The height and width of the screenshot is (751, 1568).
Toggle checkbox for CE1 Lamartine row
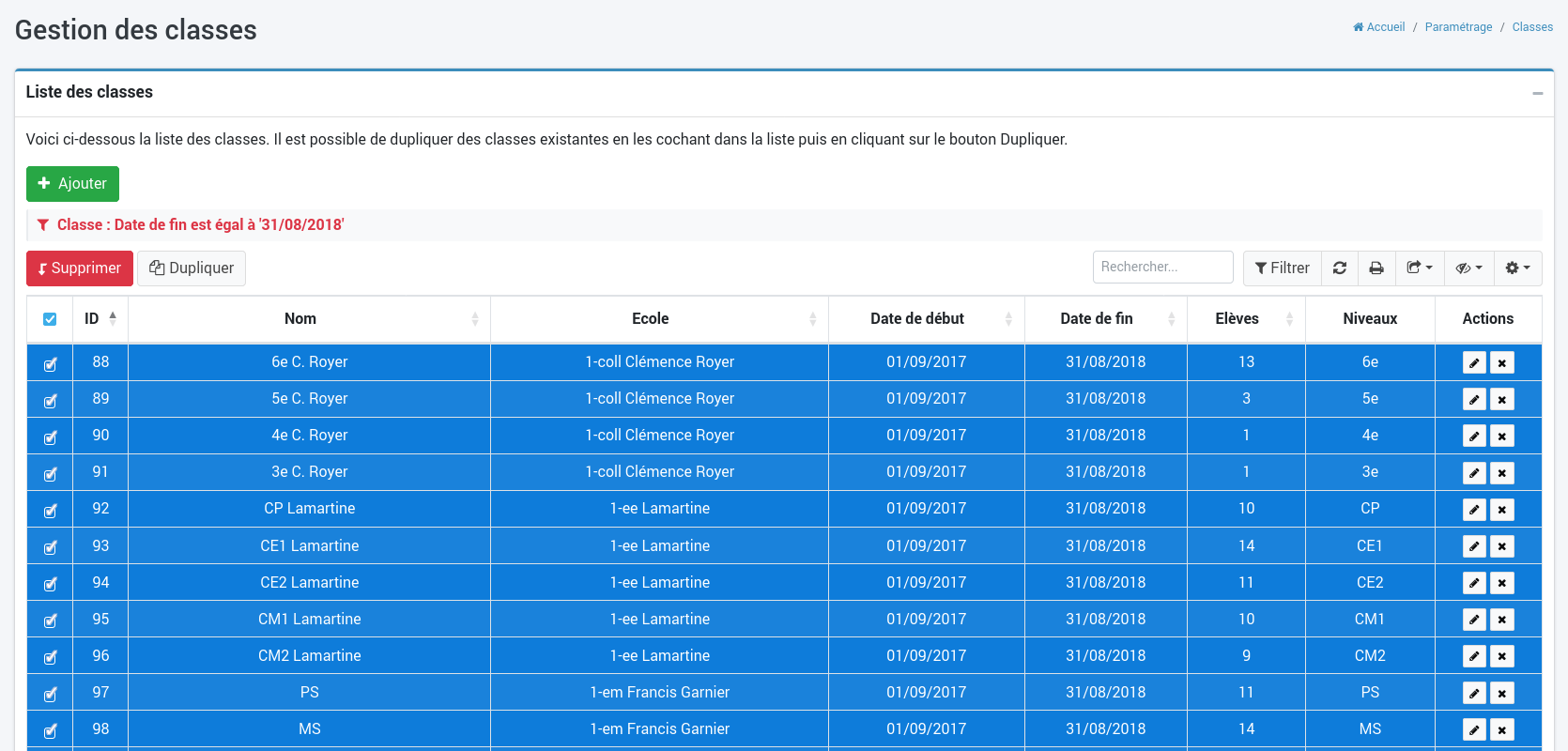pyautogui.click(x=51, y=547)
